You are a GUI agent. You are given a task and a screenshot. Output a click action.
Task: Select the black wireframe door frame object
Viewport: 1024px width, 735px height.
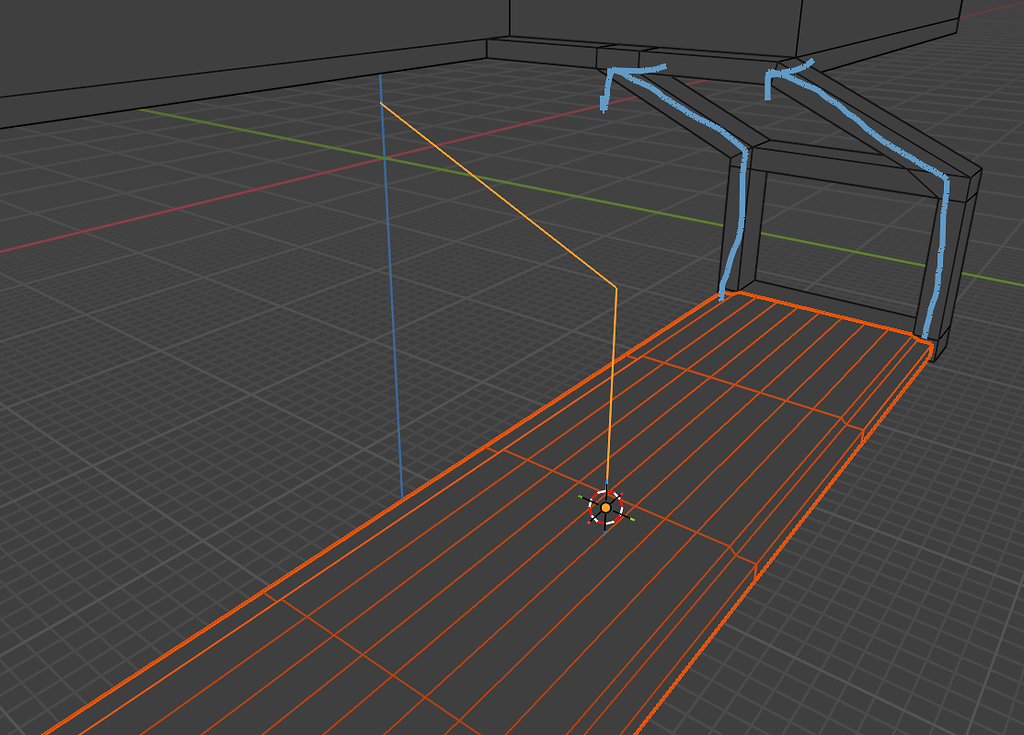(x=849, y=209)
